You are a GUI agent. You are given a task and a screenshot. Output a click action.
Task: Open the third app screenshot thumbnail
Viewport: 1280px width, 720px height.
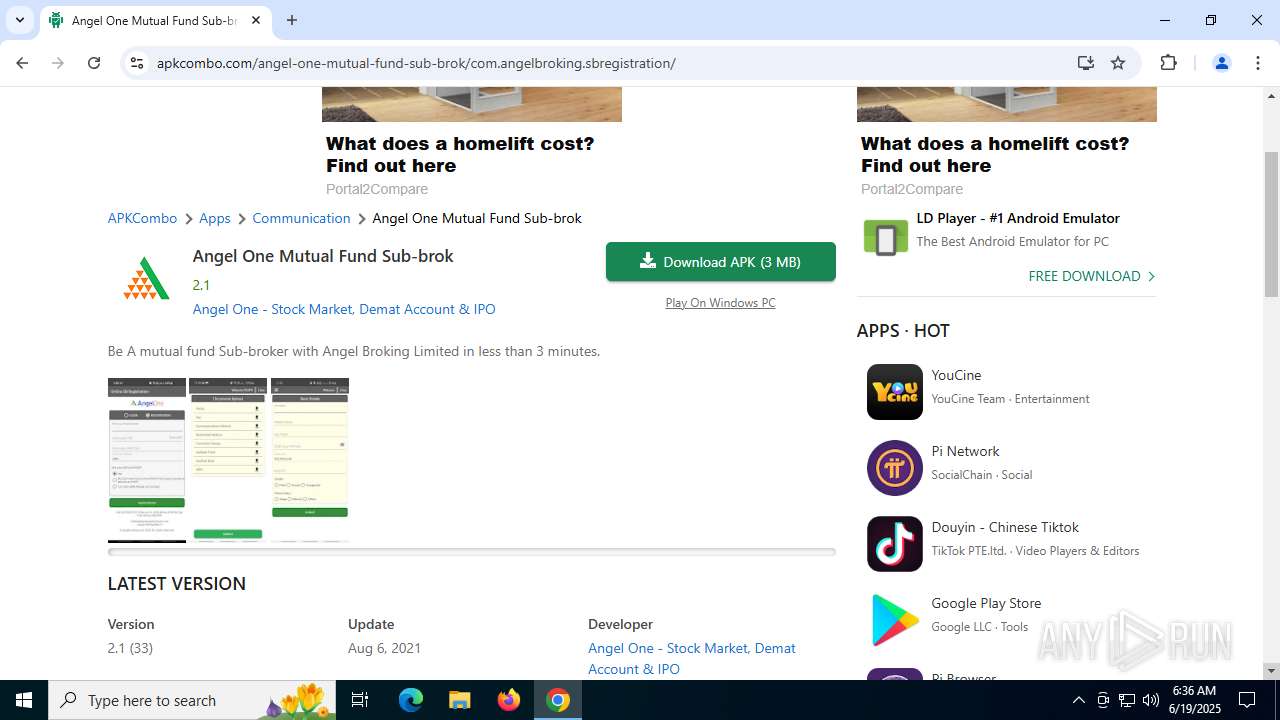pos(310,460)
